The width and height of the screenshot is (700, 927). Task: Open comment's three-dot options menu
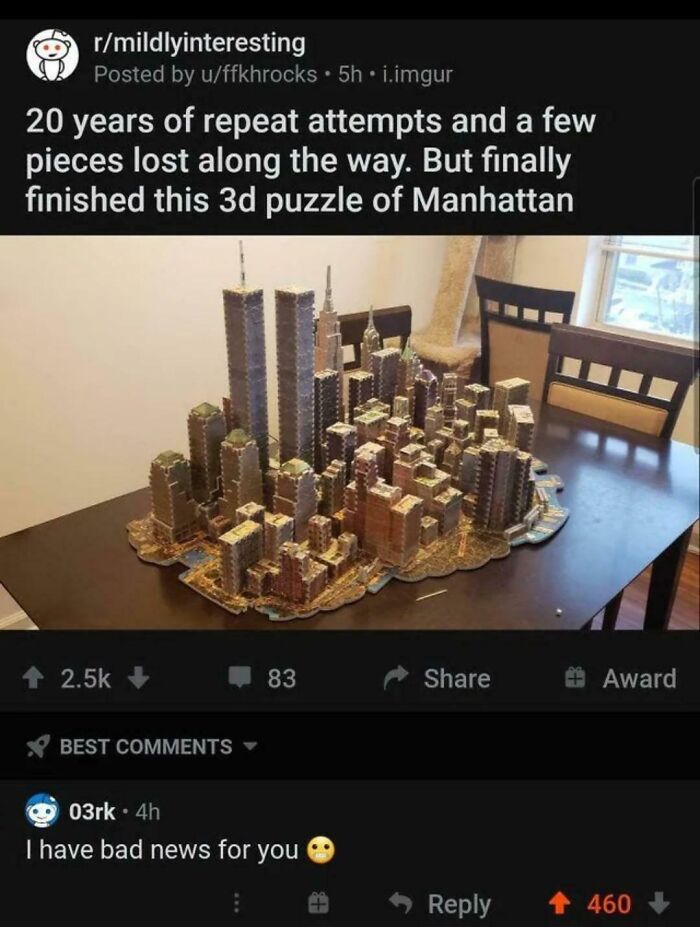235,903
